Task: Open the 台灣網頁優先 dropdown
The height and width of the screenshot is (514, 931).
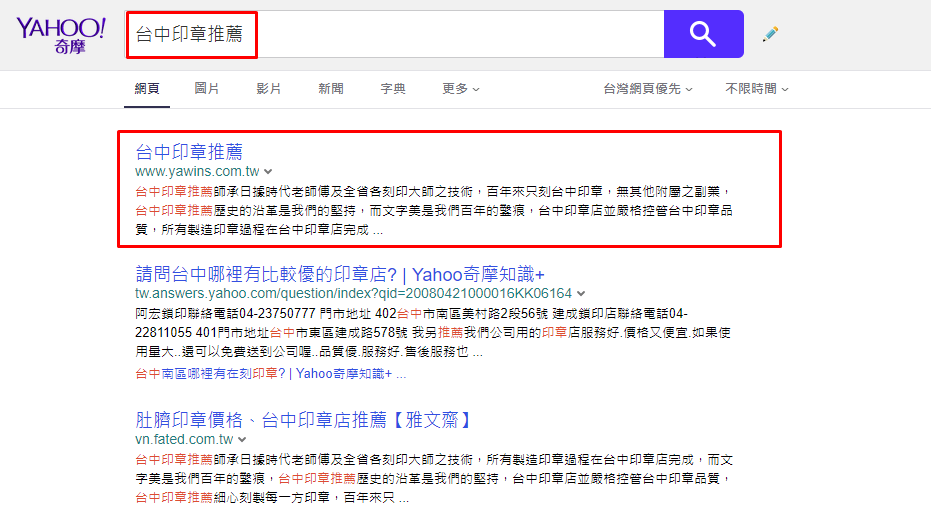Action: pos(648,89)
